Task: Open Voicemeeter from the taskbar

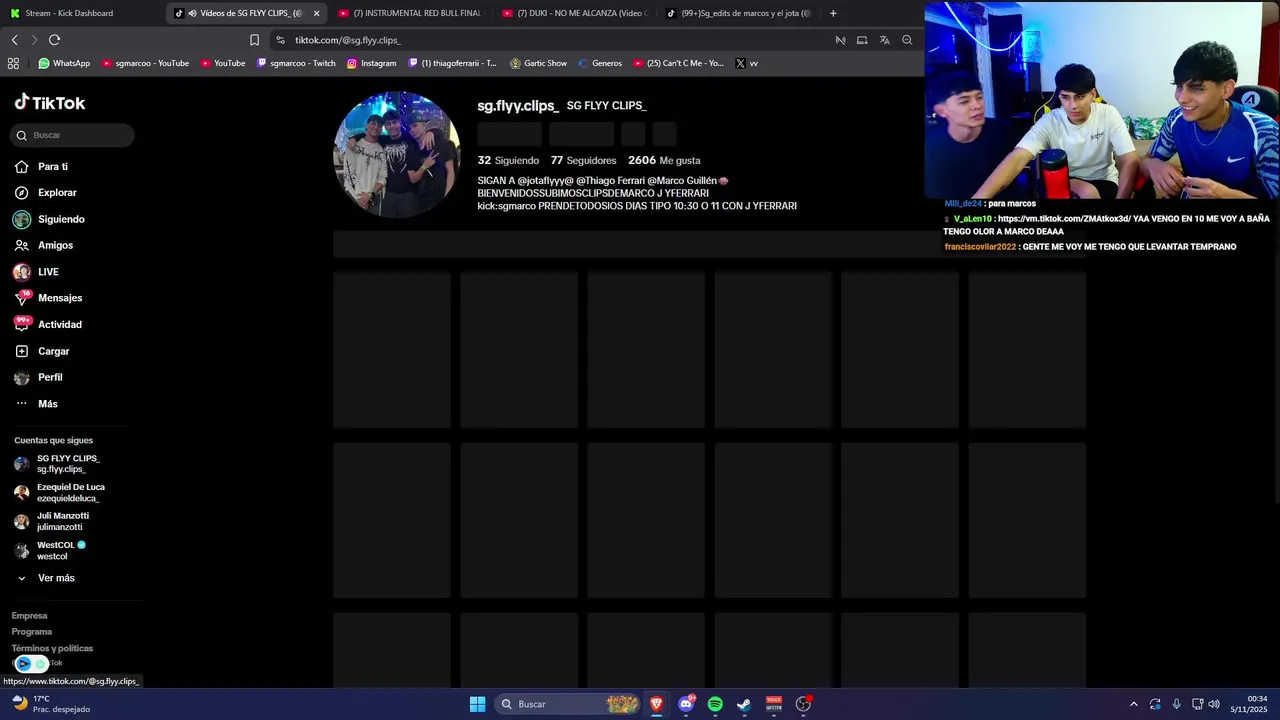Action: (773, 704)
